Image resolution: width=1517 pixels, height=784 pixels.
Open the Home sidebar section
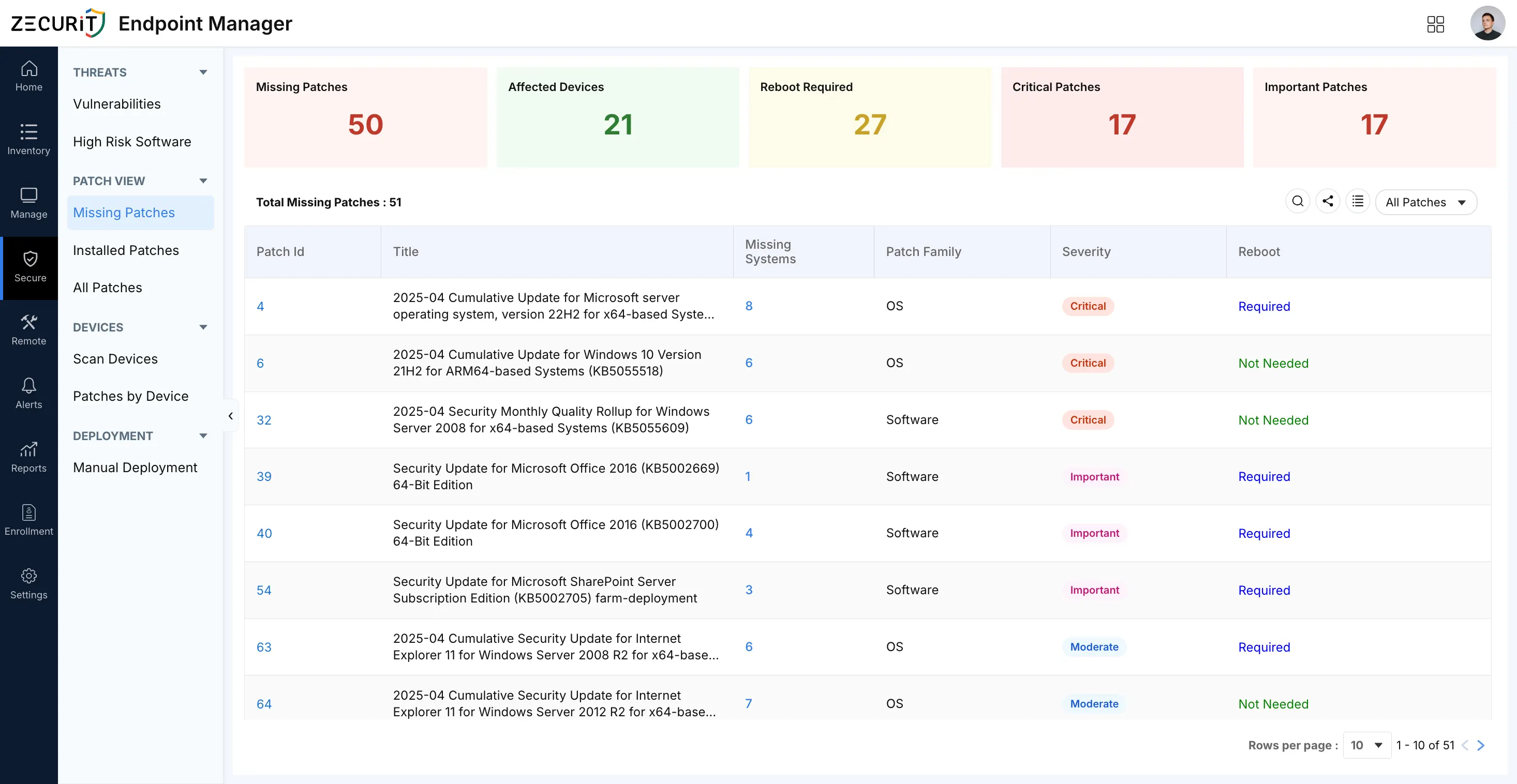pyautogui.click(x=29, y=77)
